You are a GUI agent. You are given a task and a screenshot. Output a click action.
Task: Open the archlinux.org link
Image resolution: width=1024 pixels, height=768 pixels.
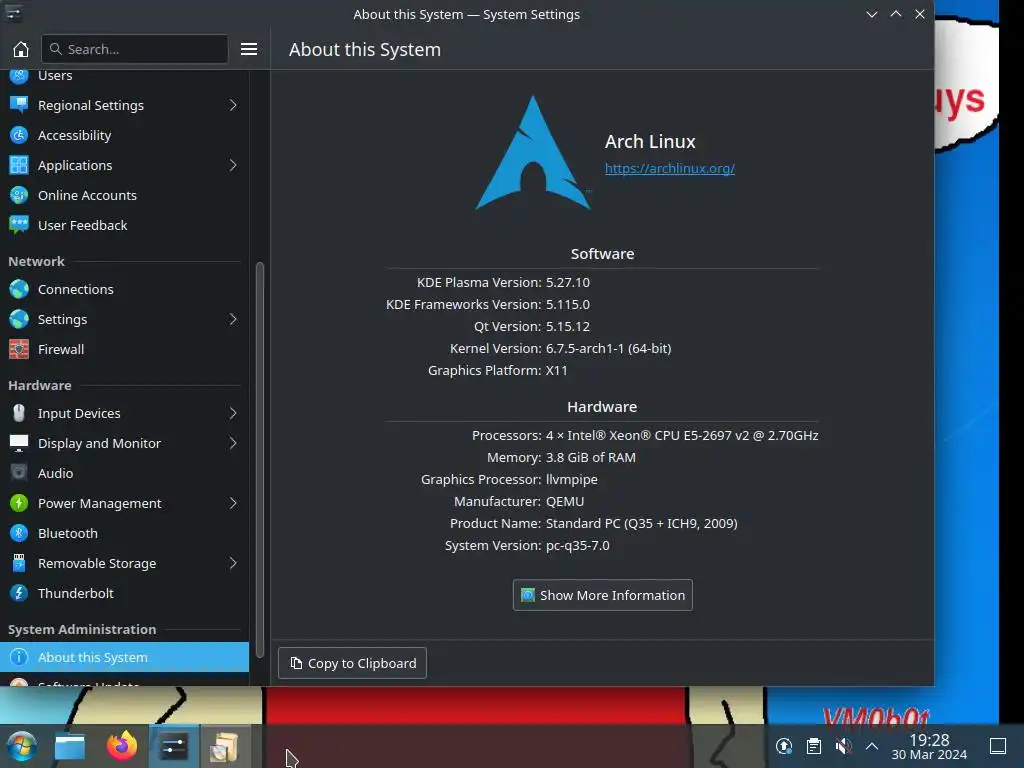669,168
